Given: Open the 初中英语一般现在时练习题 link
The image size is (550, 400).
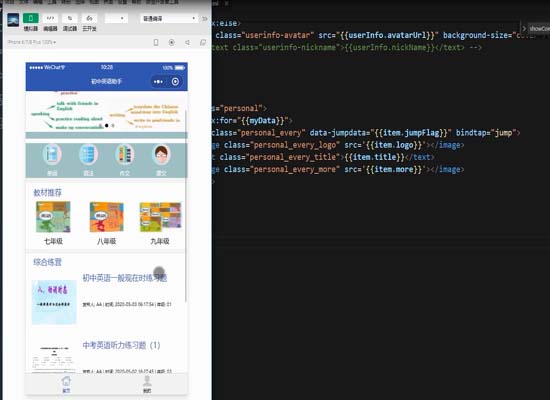Looking at the screenshot, I should pyautogui.click(x=125, y=278).
